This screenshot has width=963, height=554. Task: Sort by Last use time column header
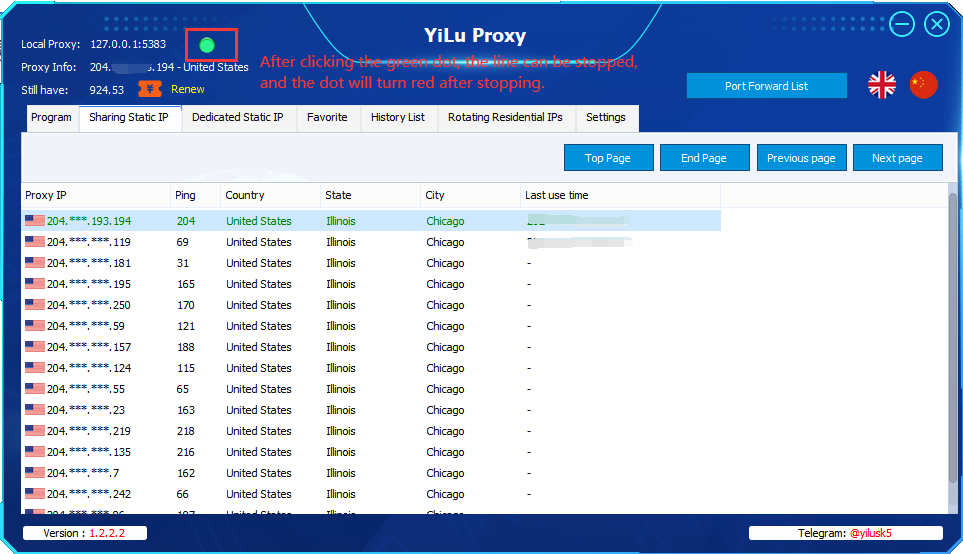(x=620, y=195)
